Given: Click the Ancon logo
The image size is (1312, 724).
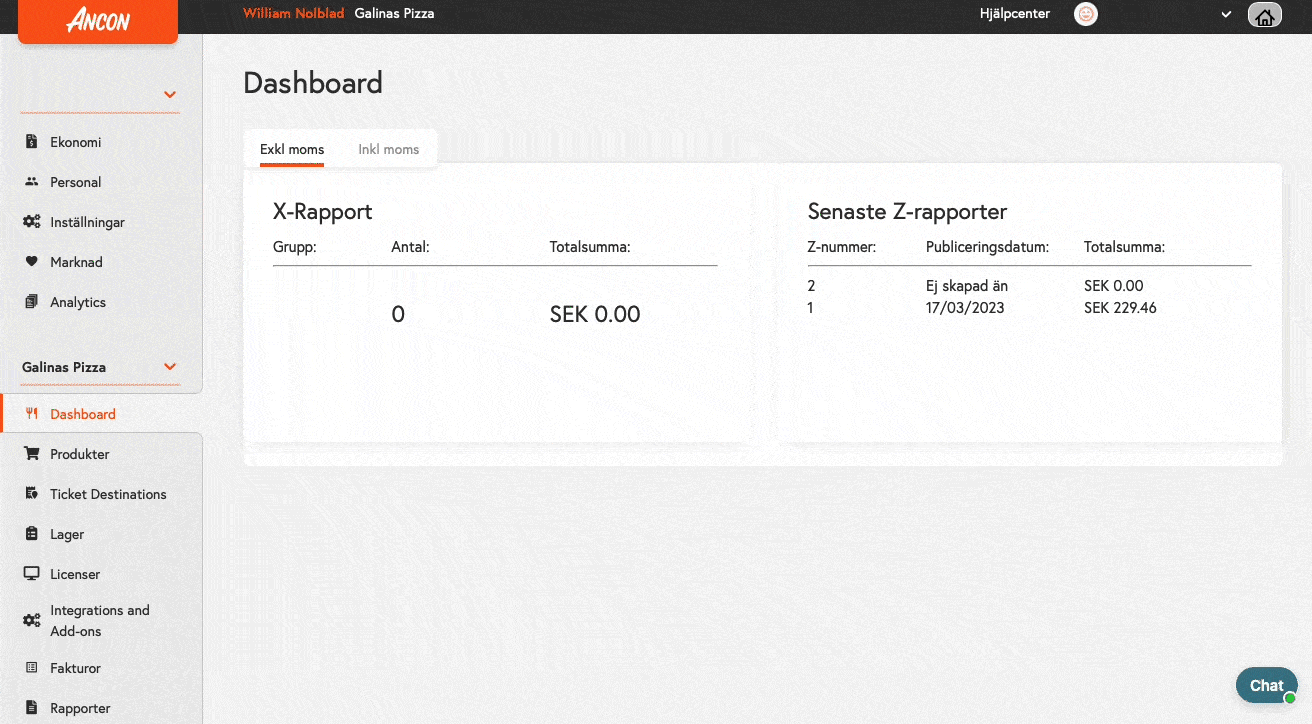Looking at the screenshot, I should click(x=98, y=20).
